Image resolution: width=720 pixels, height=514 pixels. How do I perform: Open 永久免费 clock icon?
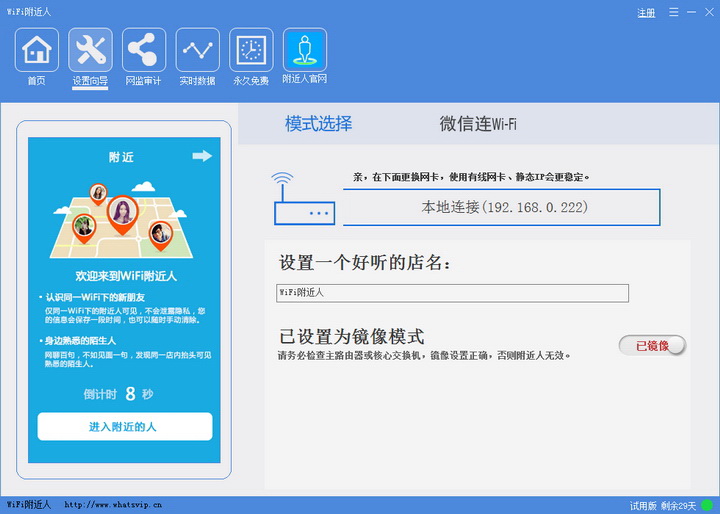251,50
